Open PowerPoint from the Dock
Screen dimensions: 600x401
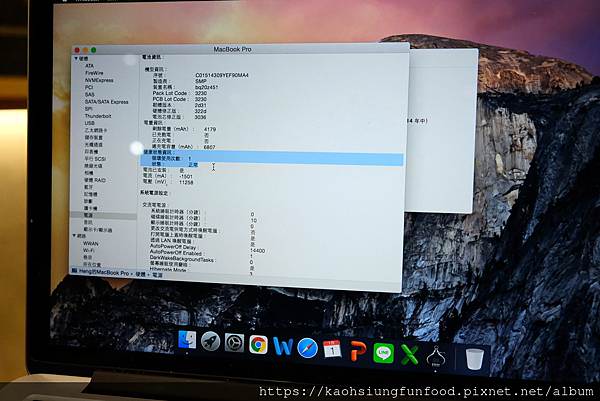pos(358,351)
